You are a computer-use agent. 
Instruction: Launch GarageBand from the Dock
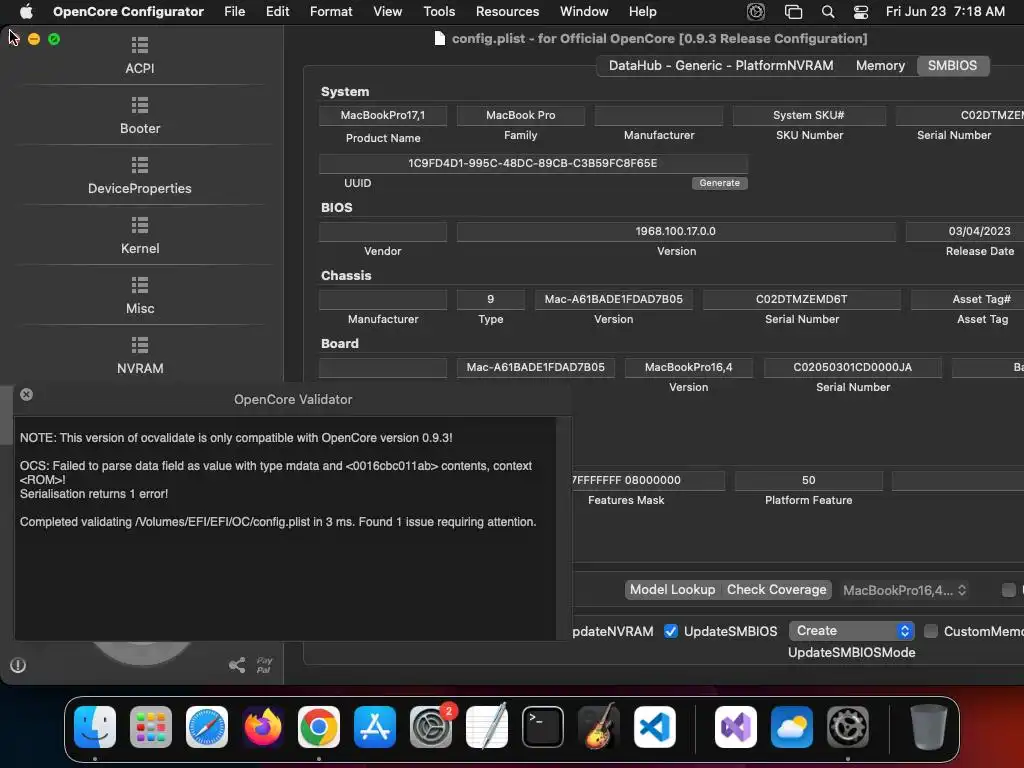pyautogui.click(x=599, y=727)
